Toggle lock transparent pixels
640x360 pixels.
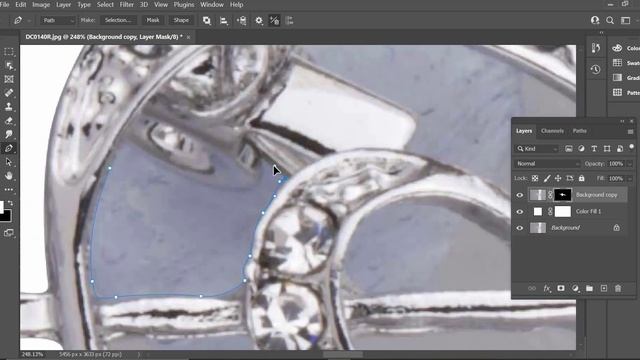pos(535,178)
